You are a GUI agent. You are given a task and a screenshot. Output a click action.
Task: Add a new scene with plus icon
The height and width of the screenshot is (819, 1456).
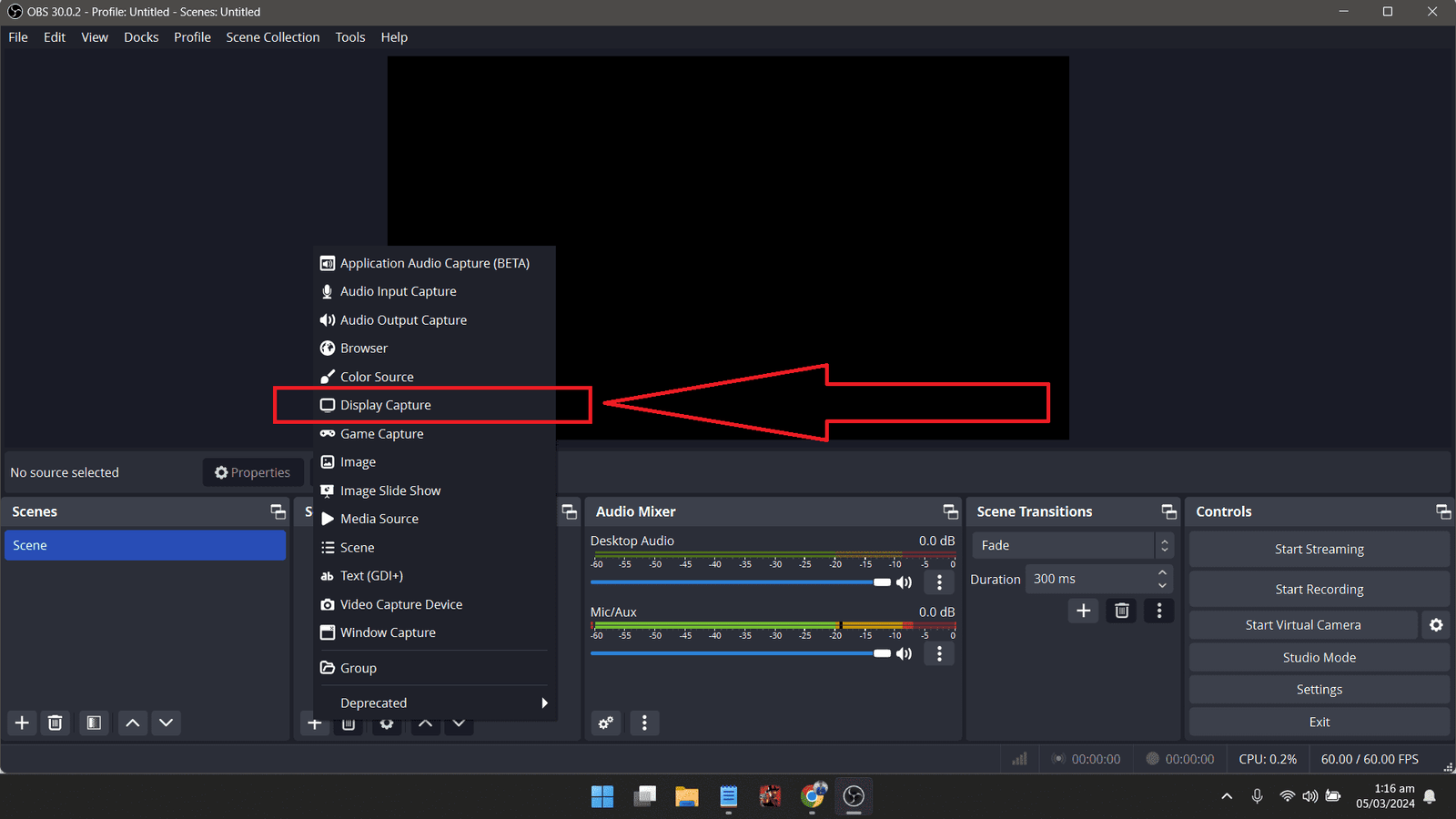[x=23, y=723]
